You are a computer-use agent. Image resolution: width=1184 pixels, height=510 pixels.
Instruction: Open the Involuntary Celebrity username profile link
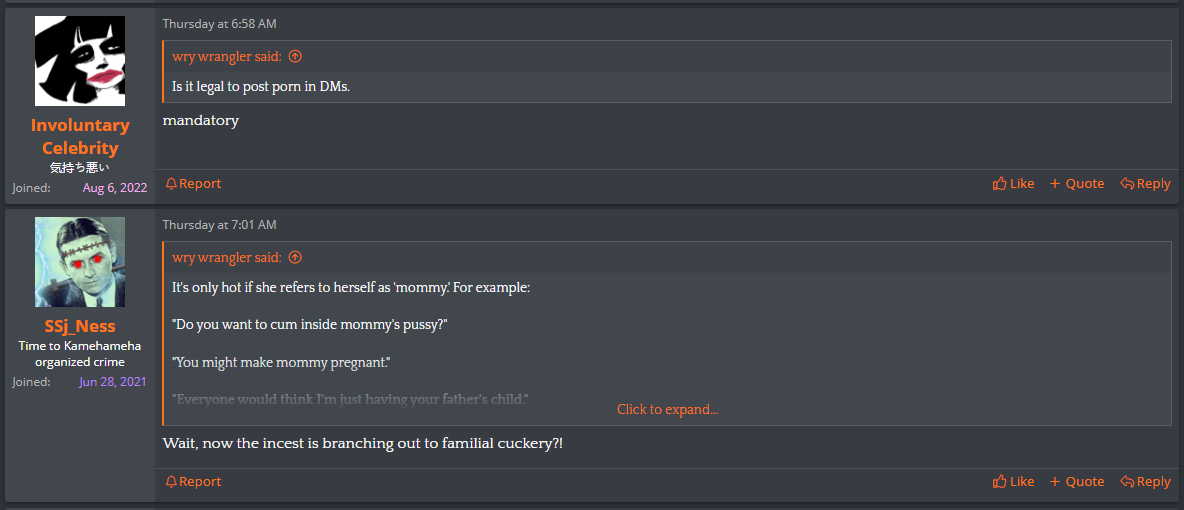(80, 136)
